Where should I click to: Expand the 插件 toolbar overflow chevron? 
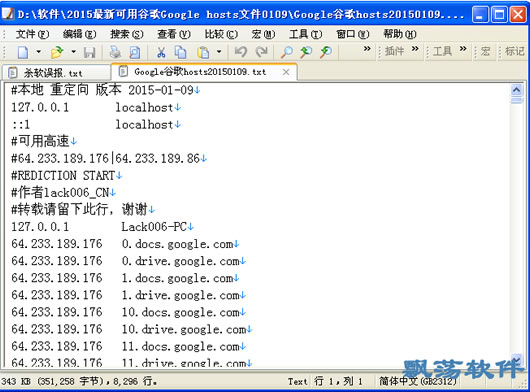[415, 49]
